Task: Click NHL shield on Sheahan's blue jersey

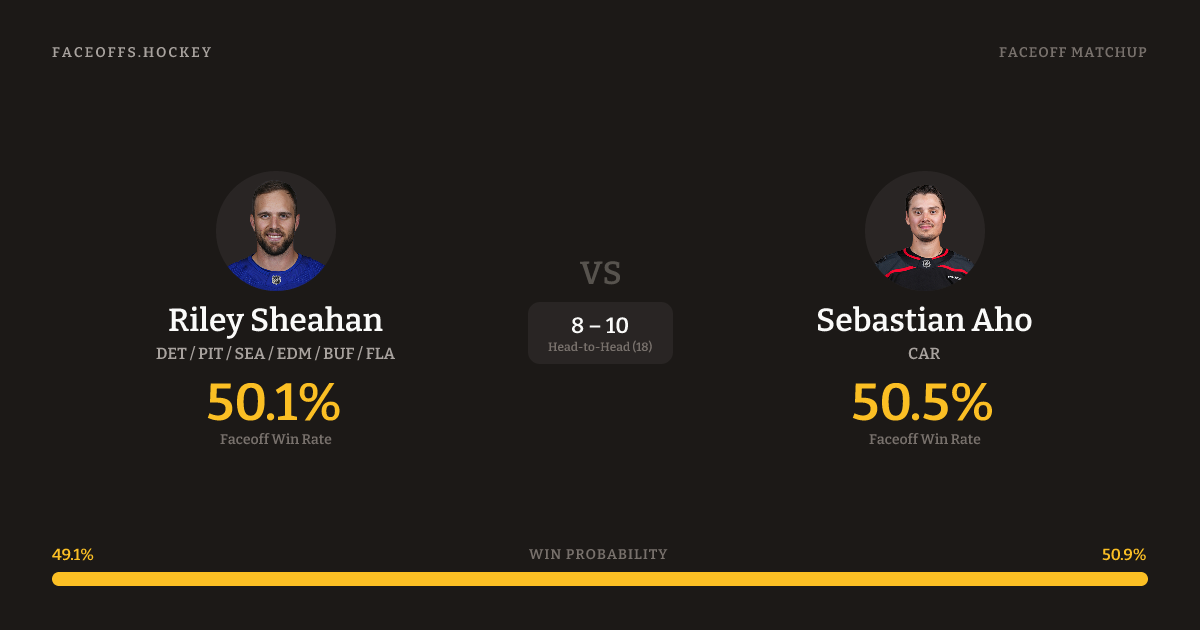Action: point(277,280)
